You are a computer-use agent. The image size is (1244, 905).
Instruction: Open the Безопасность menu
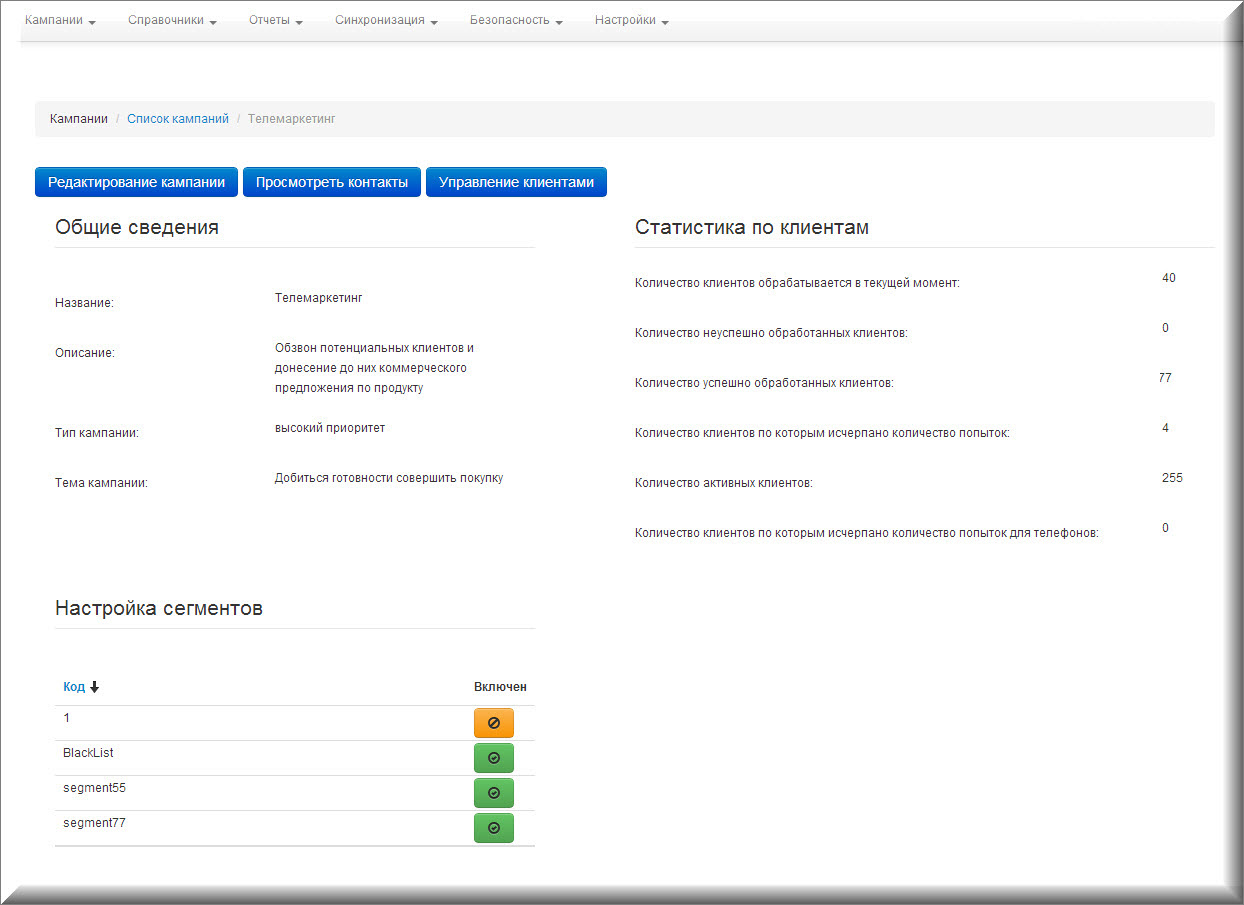pyautogui.click(x=516, y=20)
